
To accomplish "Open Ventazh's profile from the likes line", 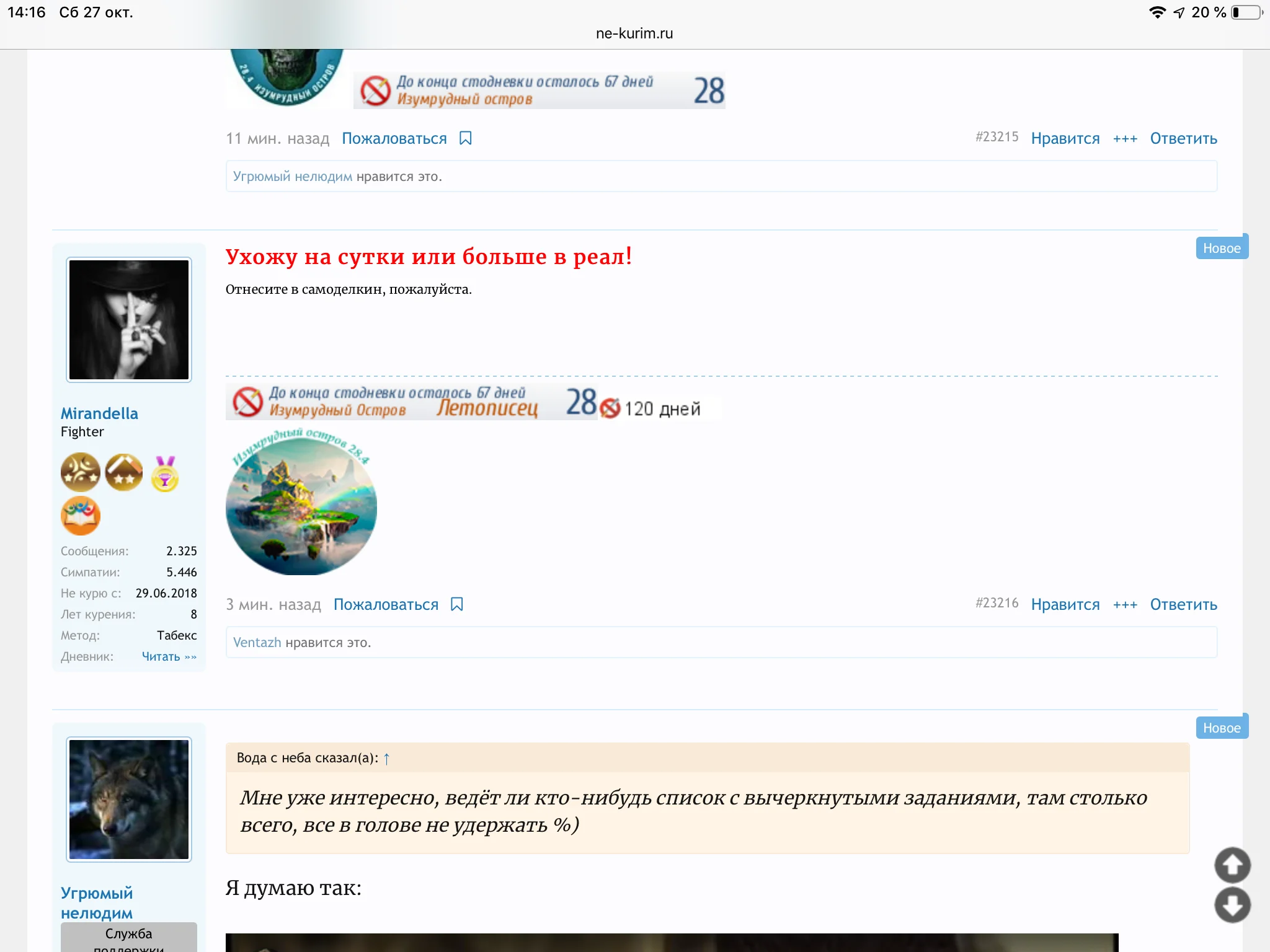I will coord(256,642).
